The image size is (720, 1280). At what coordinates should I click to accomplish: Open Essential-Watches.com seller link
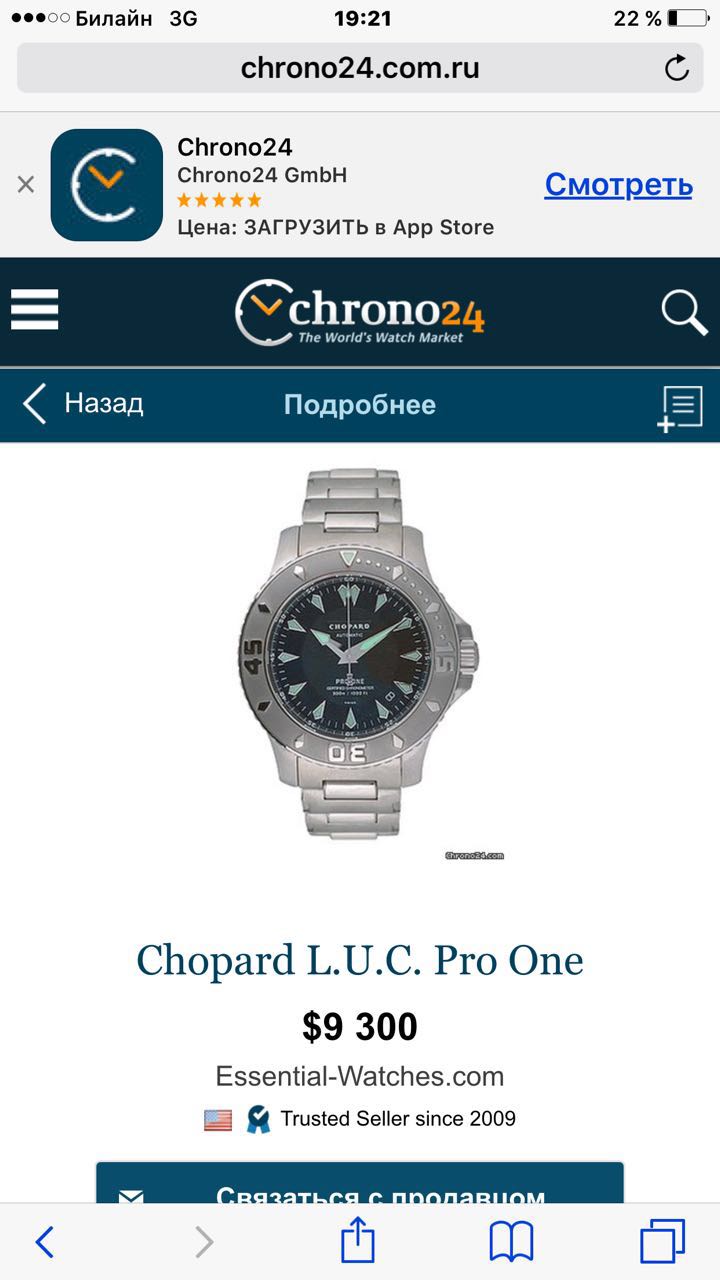[360, 1076]
